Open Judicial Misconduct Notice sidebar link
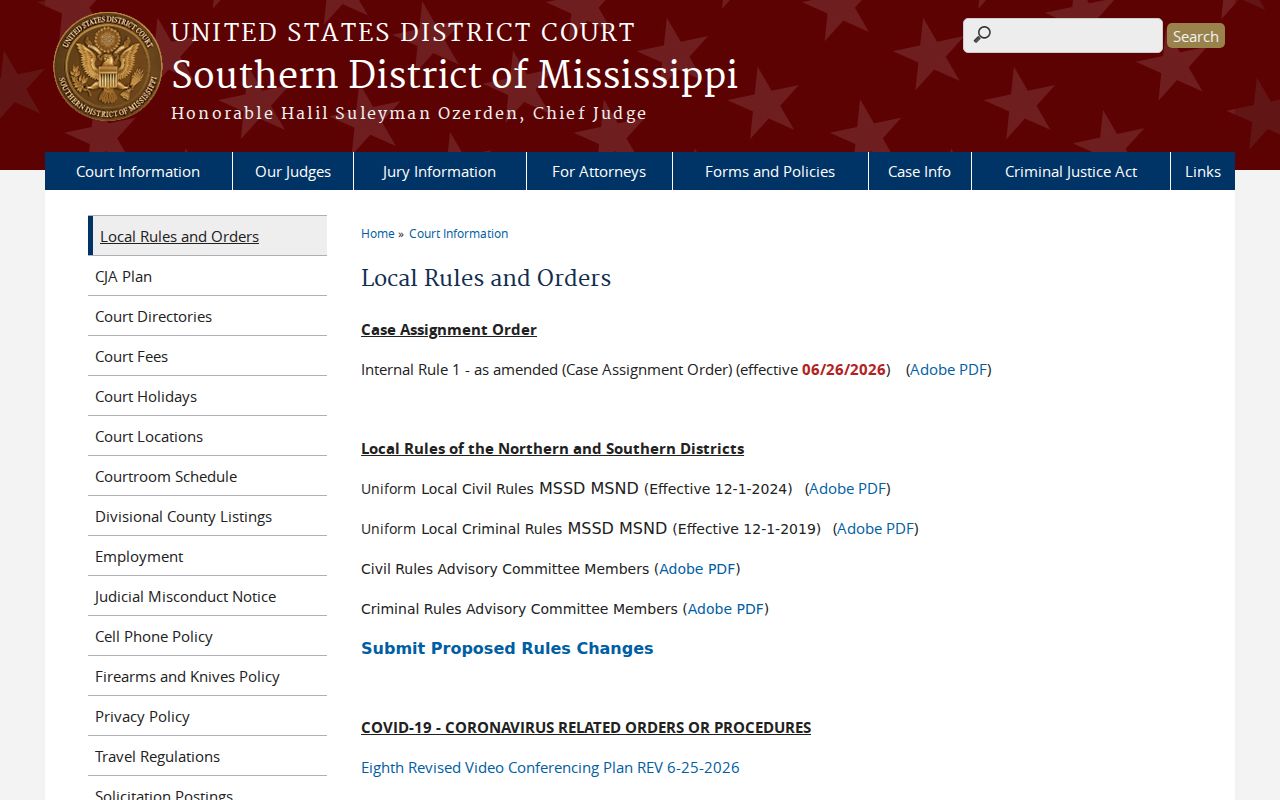The width and height of the screenshot is (1280, 800). pos(207,596)
